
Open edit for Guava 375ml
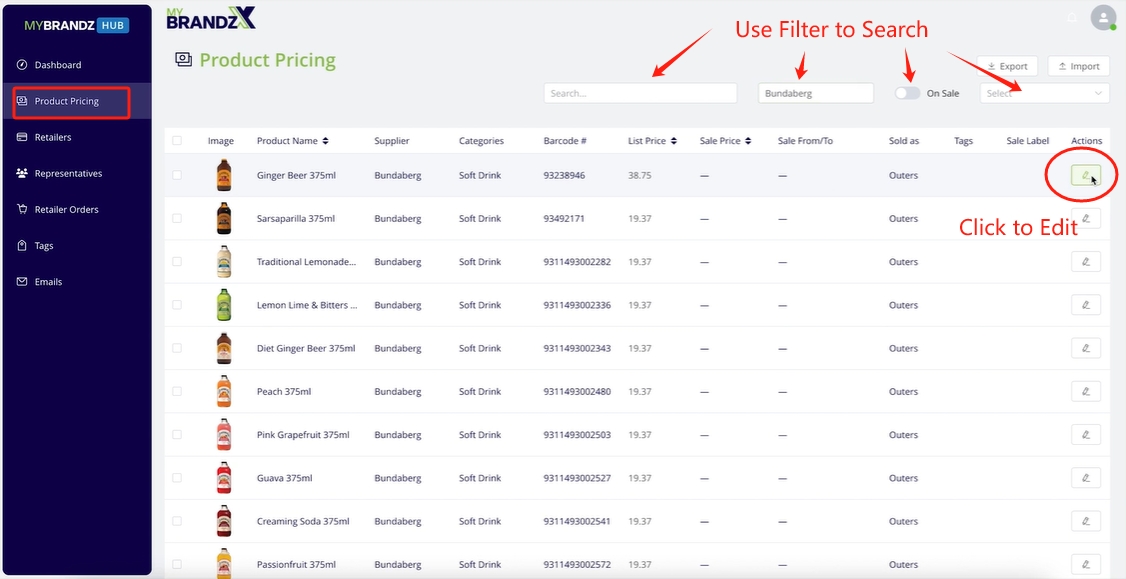pos(1085,478)
